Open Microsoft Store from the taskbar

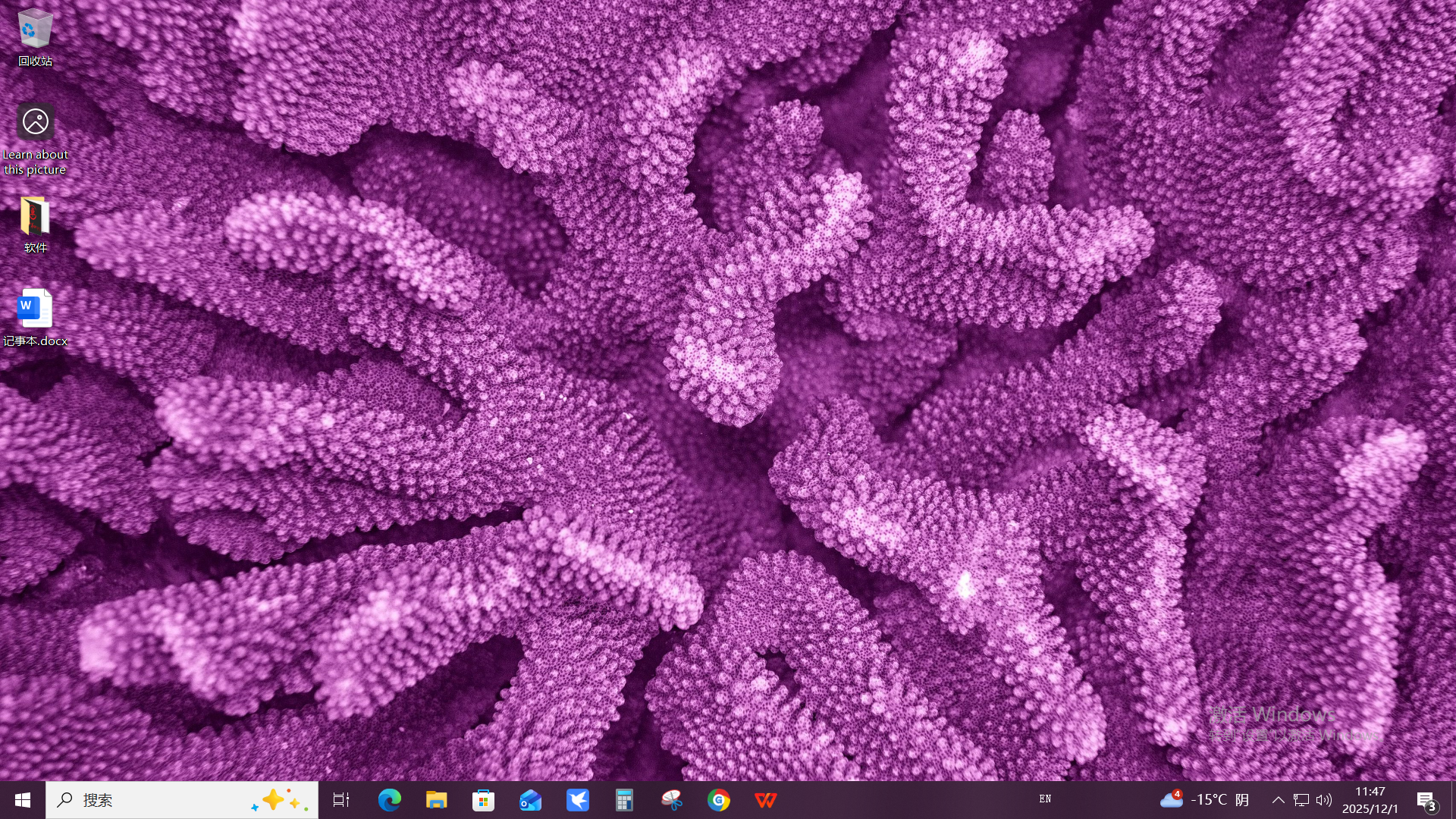coord(483,800)
